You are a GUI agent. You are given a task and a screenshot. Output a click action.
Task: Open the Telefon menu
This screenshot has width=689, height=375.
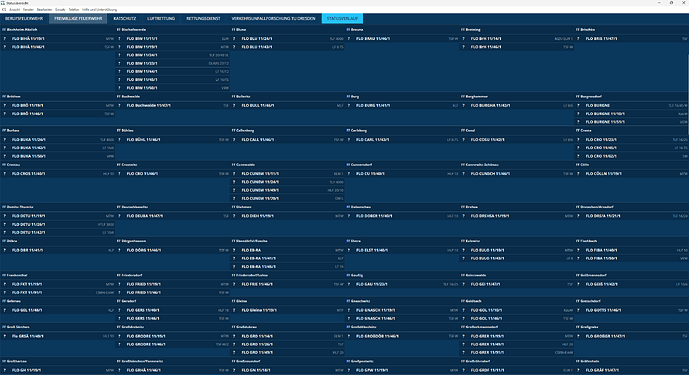pyautogui.click(x=74, y=10)
